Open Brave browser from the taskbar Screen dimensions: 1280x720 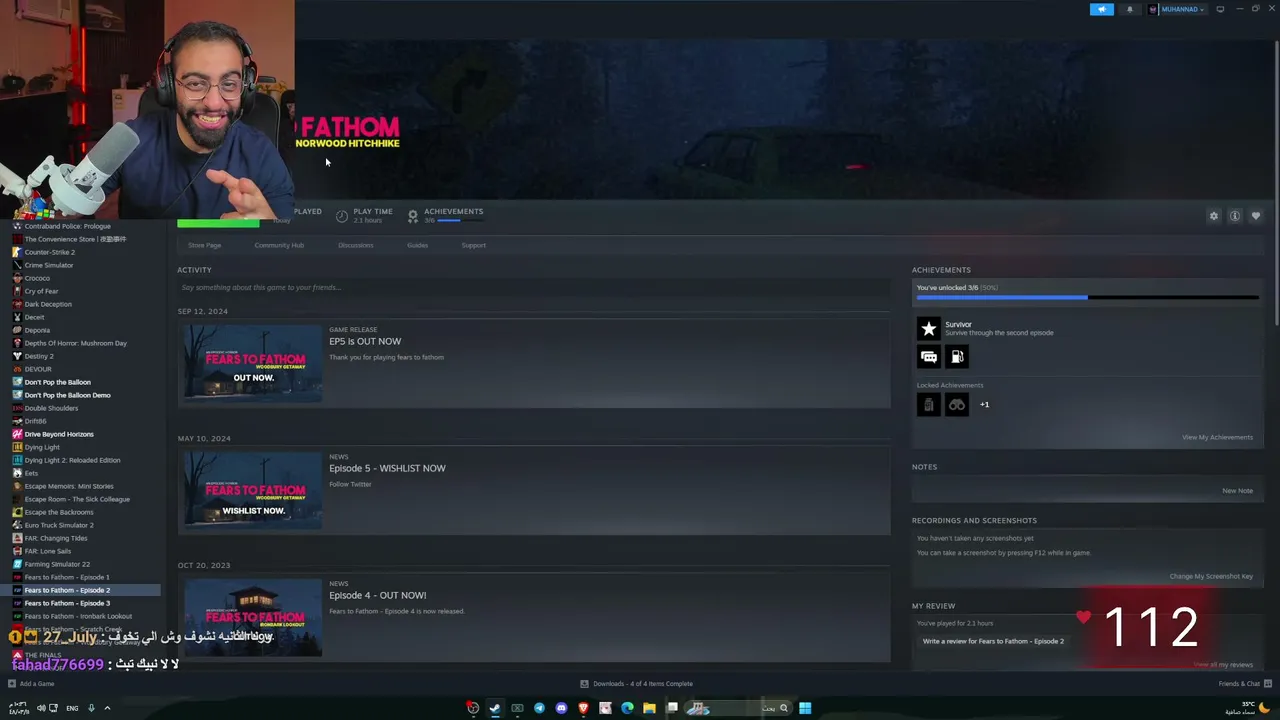coord(583,708)
